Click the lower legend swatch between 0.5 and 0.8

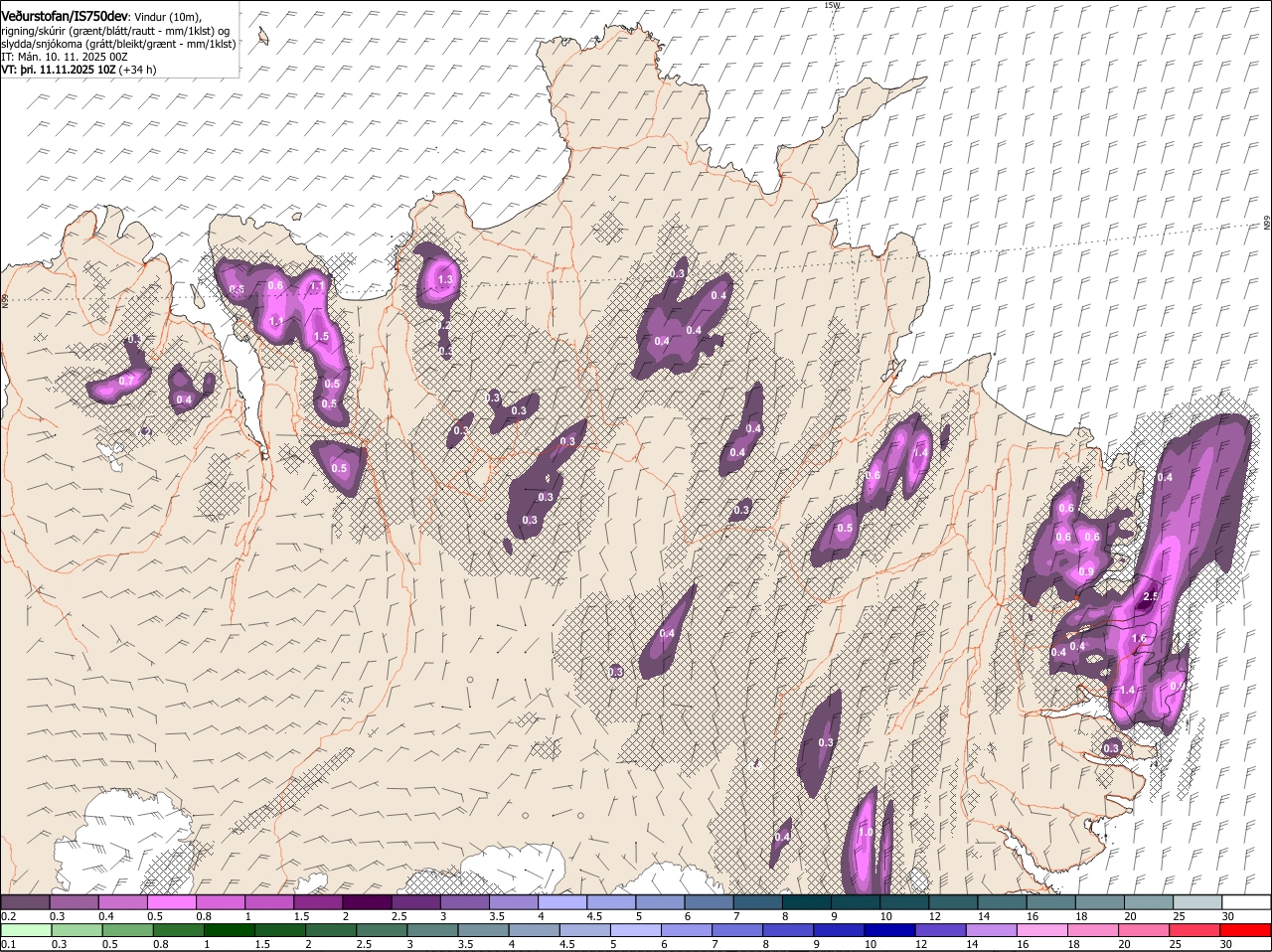128,931
